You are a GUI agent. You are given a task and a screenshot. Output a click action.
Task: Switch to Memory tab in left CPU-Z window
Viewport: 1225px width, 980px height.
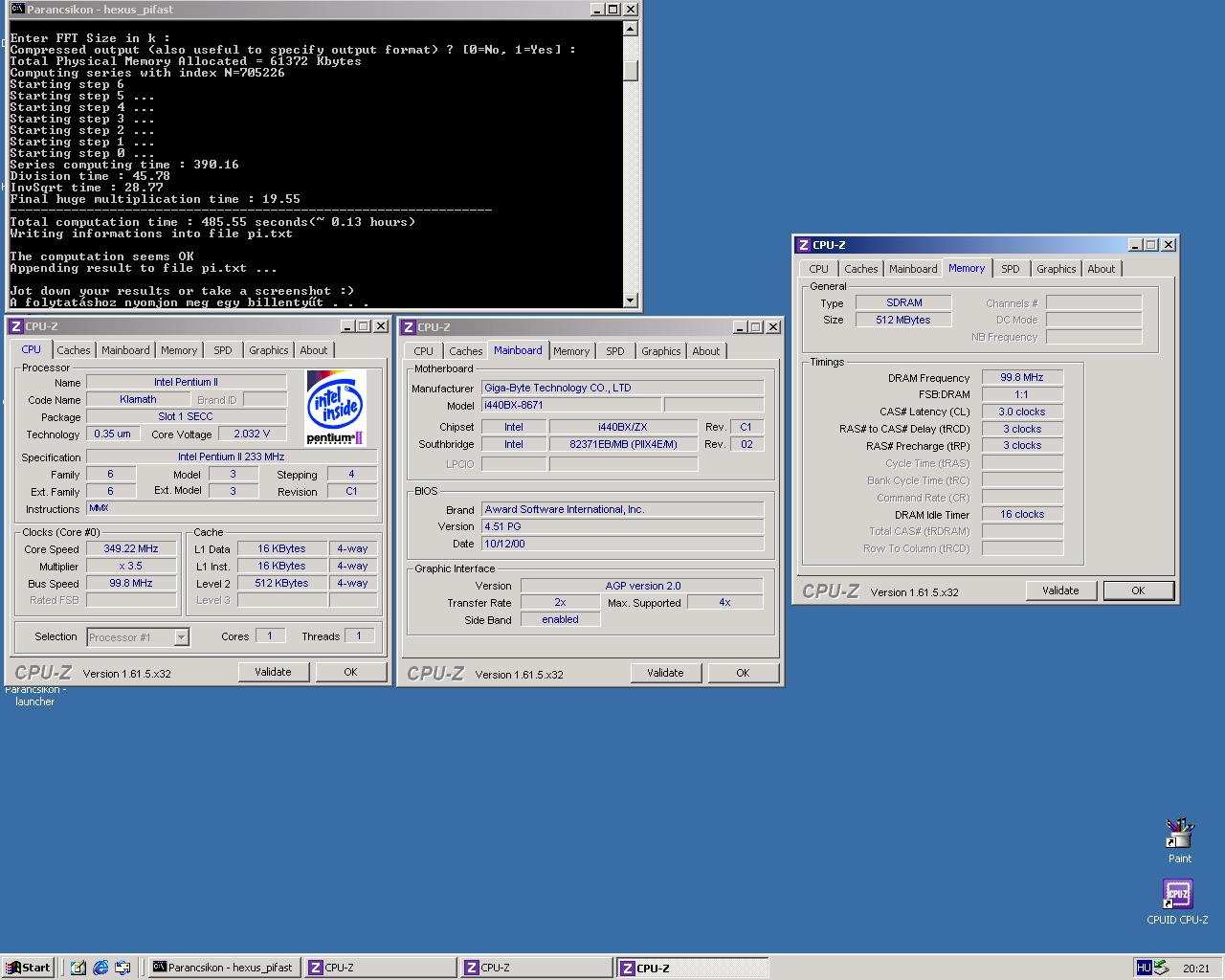click(x=179, y=350)
